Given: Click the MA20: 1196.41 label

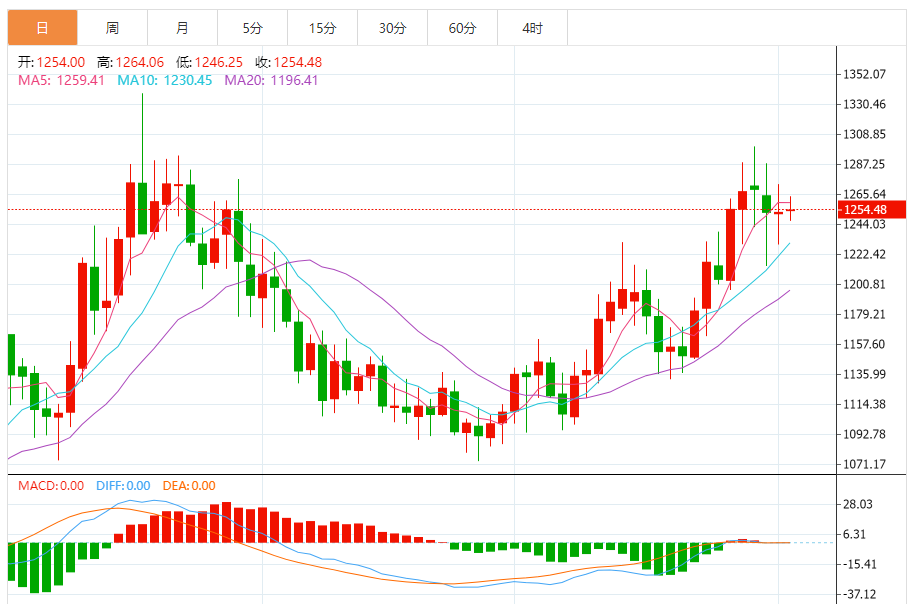Looking at the screenshot, I should pyautogui.click(x=272, y=80).
